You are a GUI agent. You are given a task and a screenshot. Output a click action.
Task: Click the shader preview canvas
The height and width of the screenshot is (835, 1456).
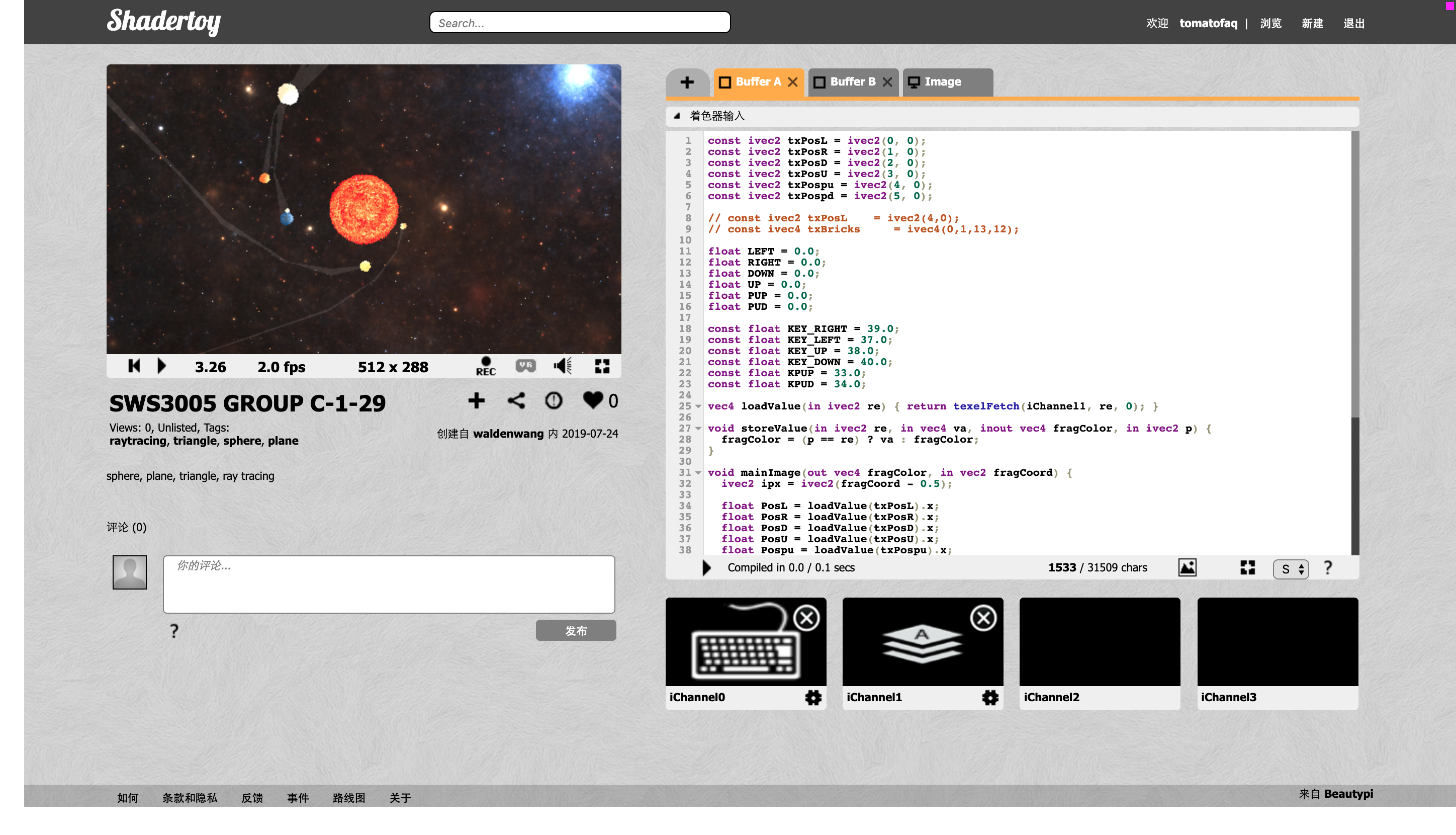tap(364, 209)
